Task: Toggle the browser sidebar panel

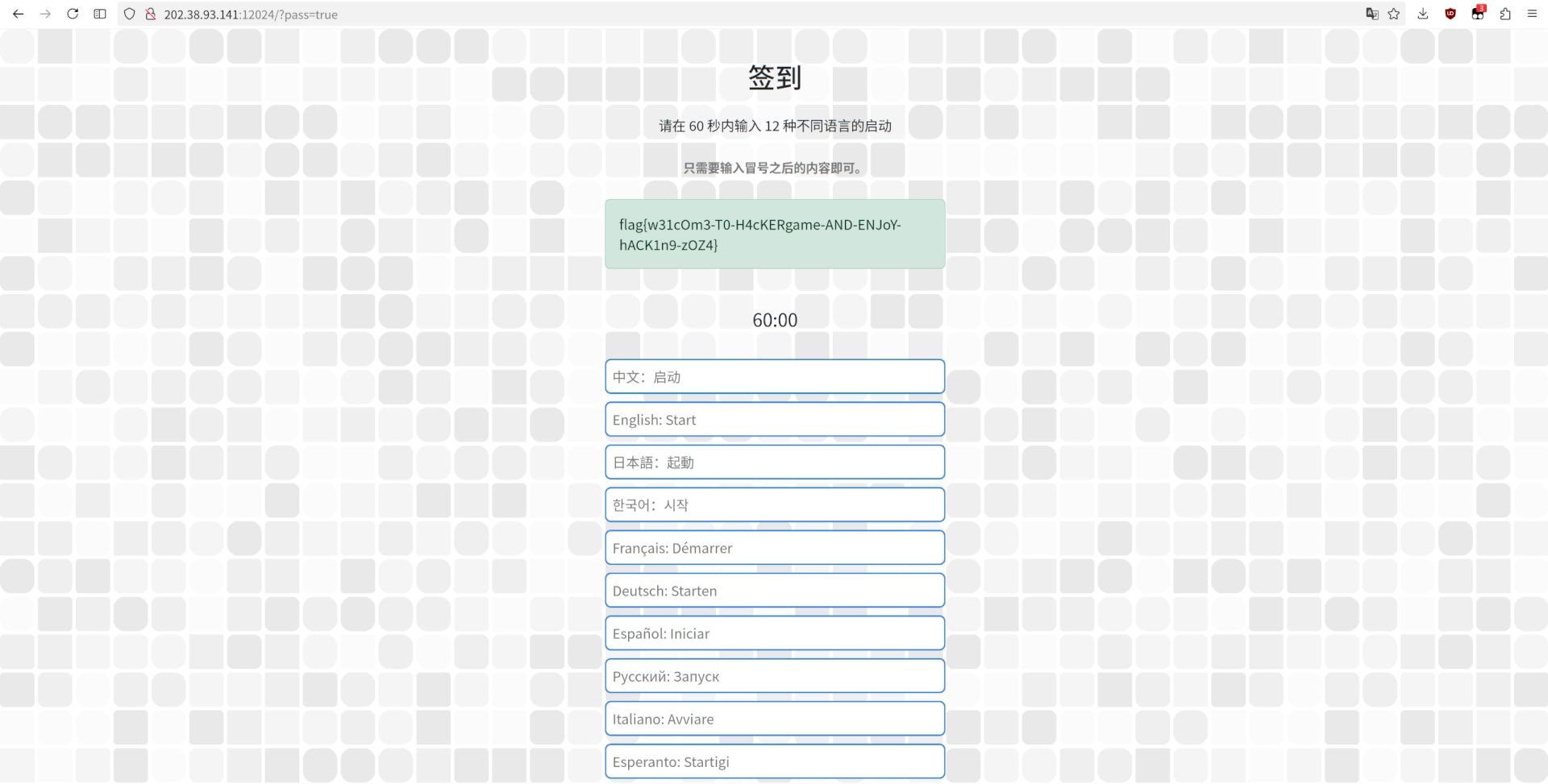Action: pos(100,14)
